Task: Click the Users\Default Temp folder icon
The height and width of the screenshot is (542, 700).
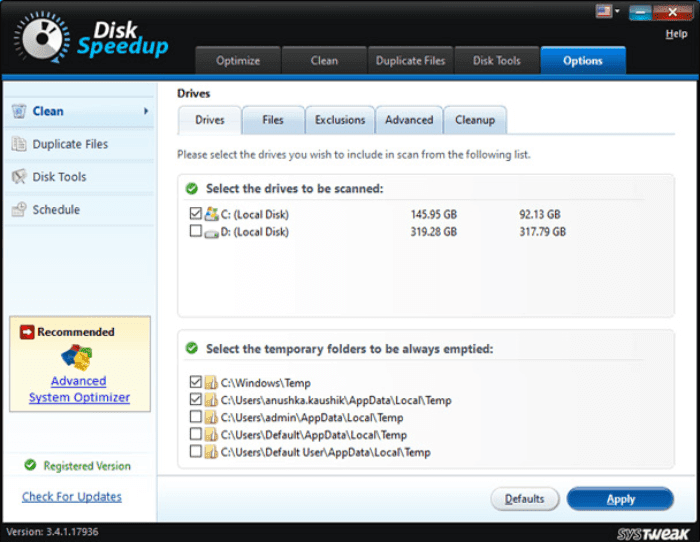Action: coord(211,435)
